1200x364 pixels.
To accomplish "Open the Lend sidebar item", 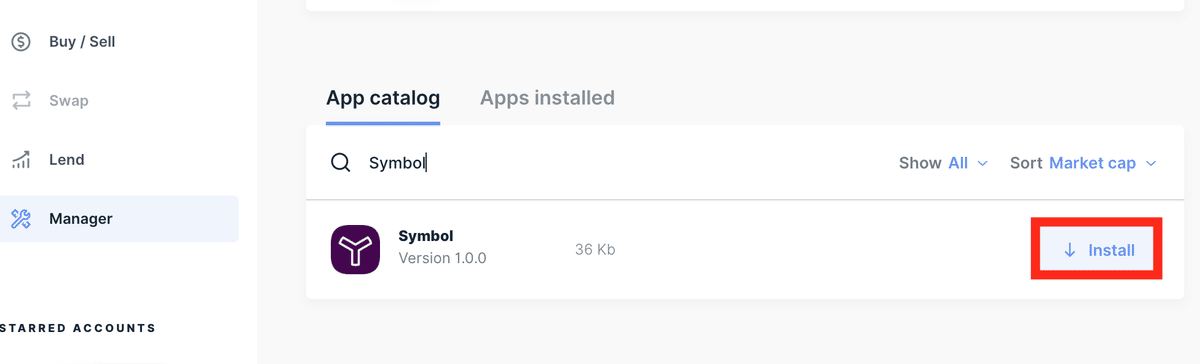I will click(120, 160).
